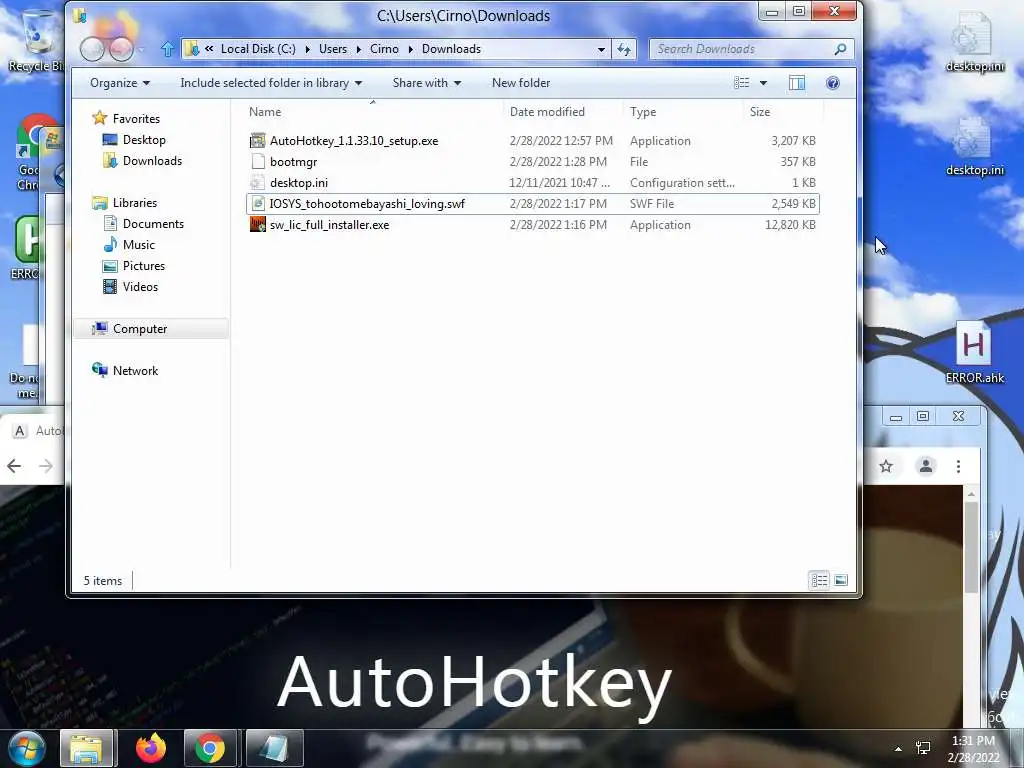Image resolution: width=1024 pixels, height=768 pixels.
Task: Open Chrome three-dot menu
Action: [x=958, y=466]
